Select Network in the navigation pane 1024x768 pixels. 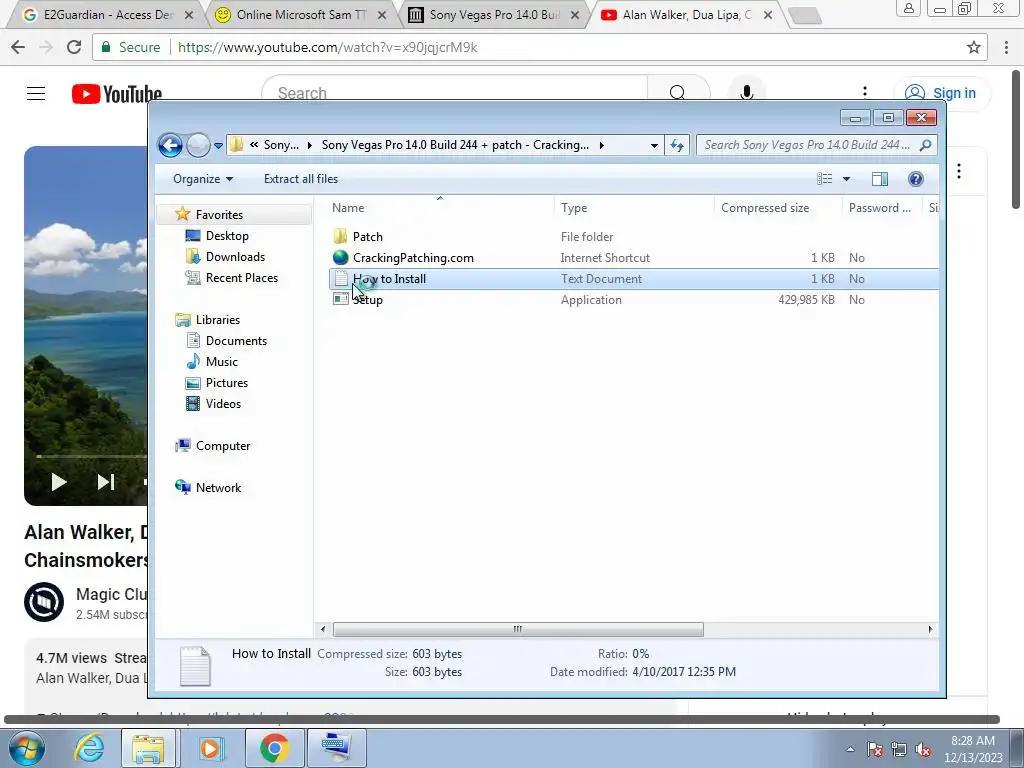click(218, 487)
